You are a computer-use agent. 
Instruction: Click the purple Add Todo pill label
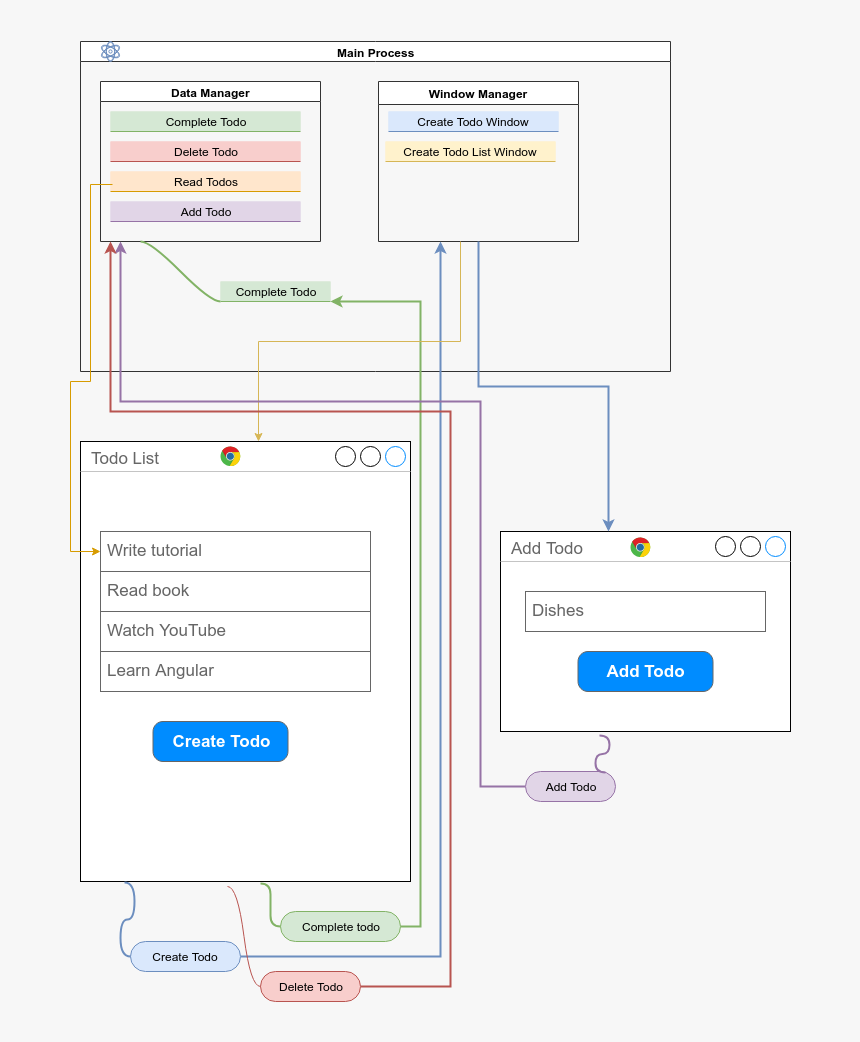coord(570,786)
